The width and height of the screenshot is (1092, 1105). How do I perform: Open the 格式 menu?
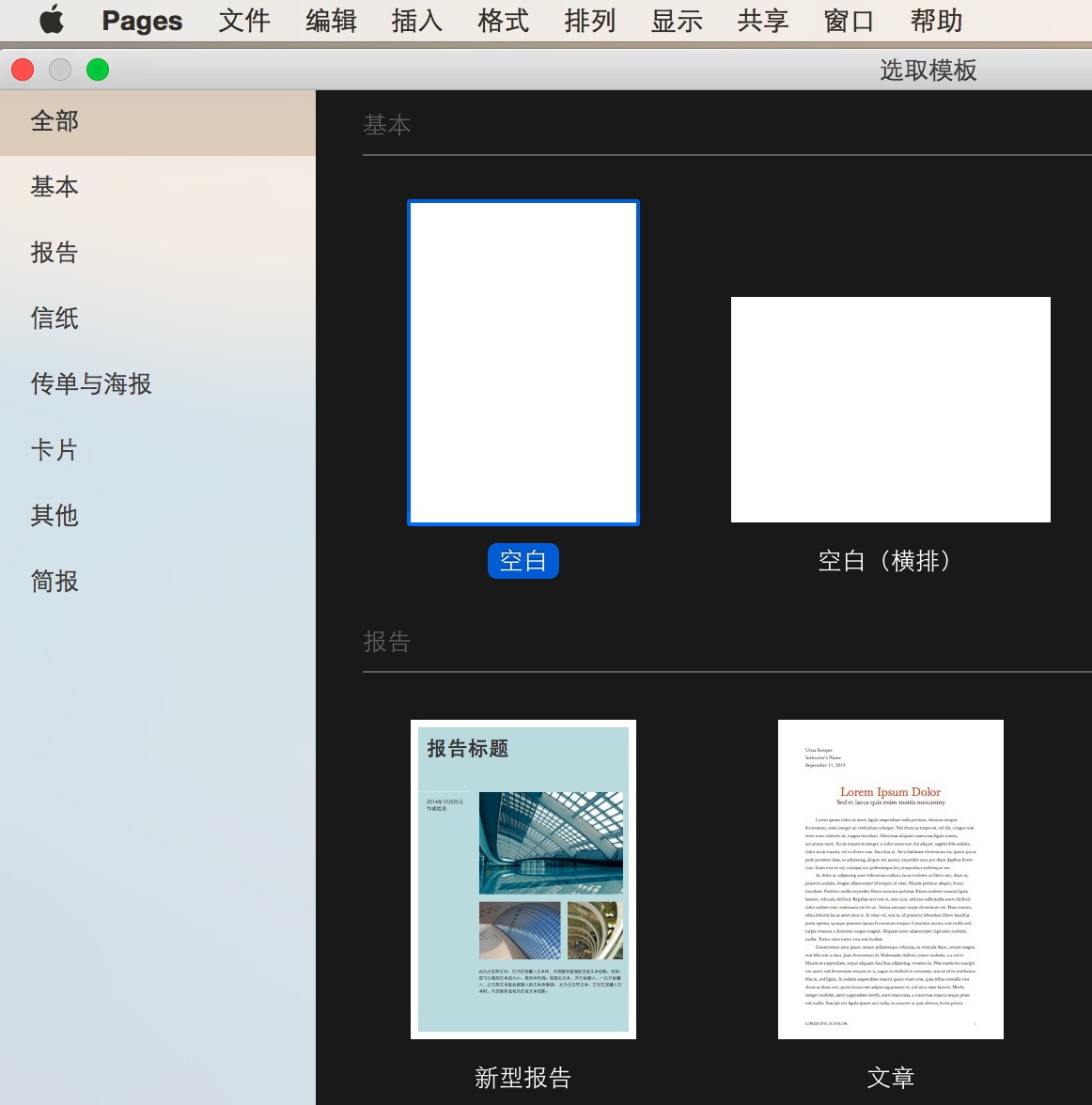tap(503, 20)
